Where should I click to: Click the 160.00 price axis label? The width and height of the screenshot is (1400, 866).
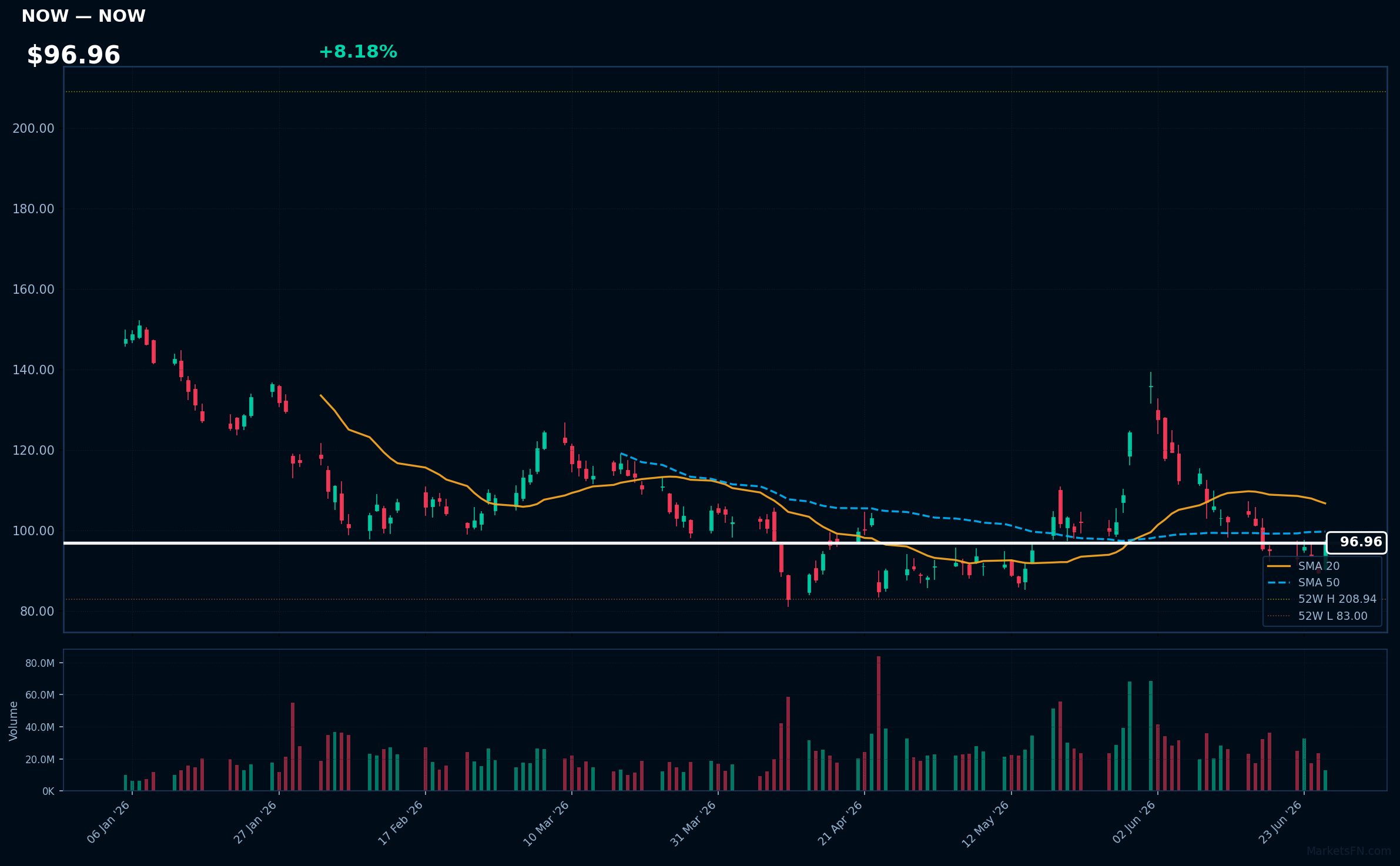34,290
